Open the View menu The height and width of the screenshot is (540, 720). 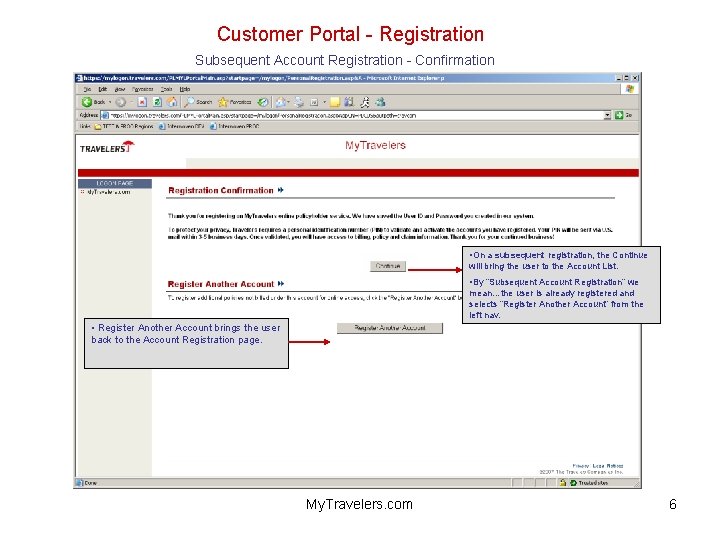point(119,89)
